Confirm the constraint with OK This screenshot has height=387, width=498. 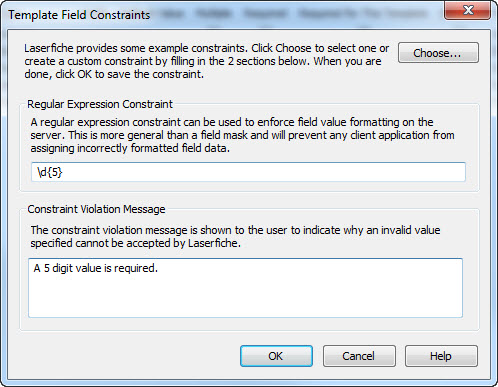point(276,356)
